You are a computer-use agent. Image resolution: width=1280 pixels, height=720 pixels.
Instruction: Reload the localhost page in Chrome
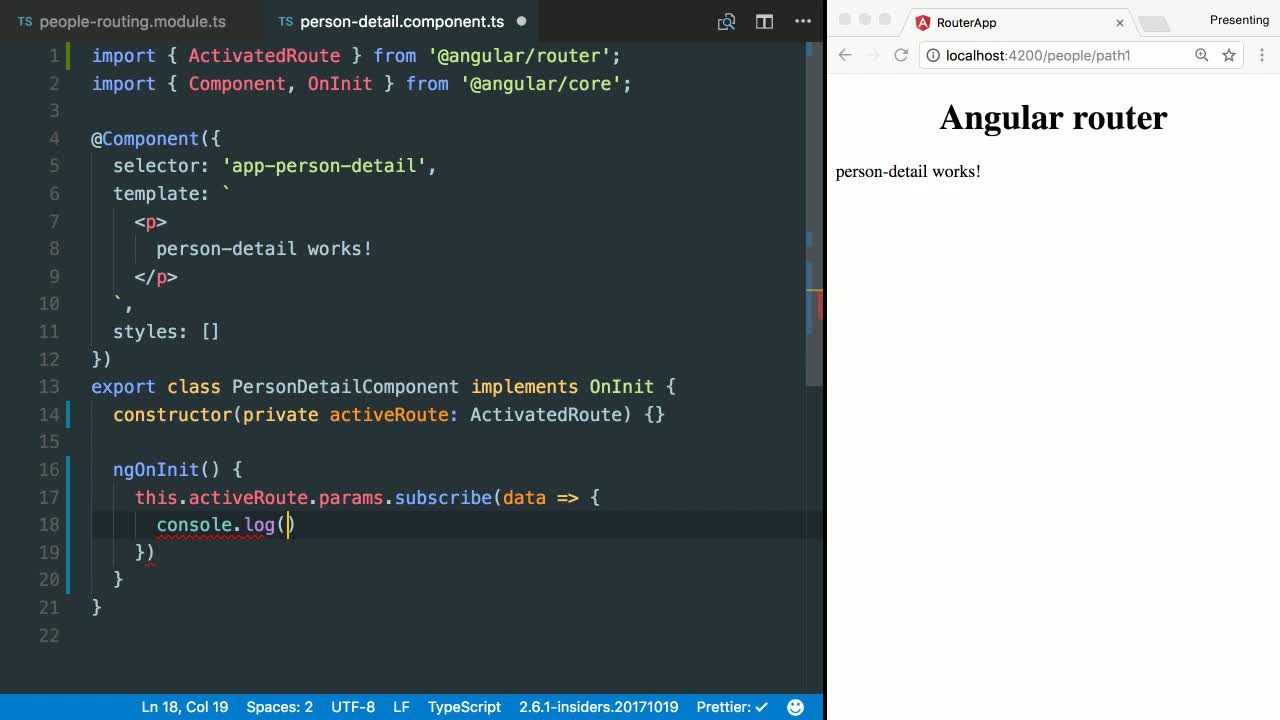(902, 55)
